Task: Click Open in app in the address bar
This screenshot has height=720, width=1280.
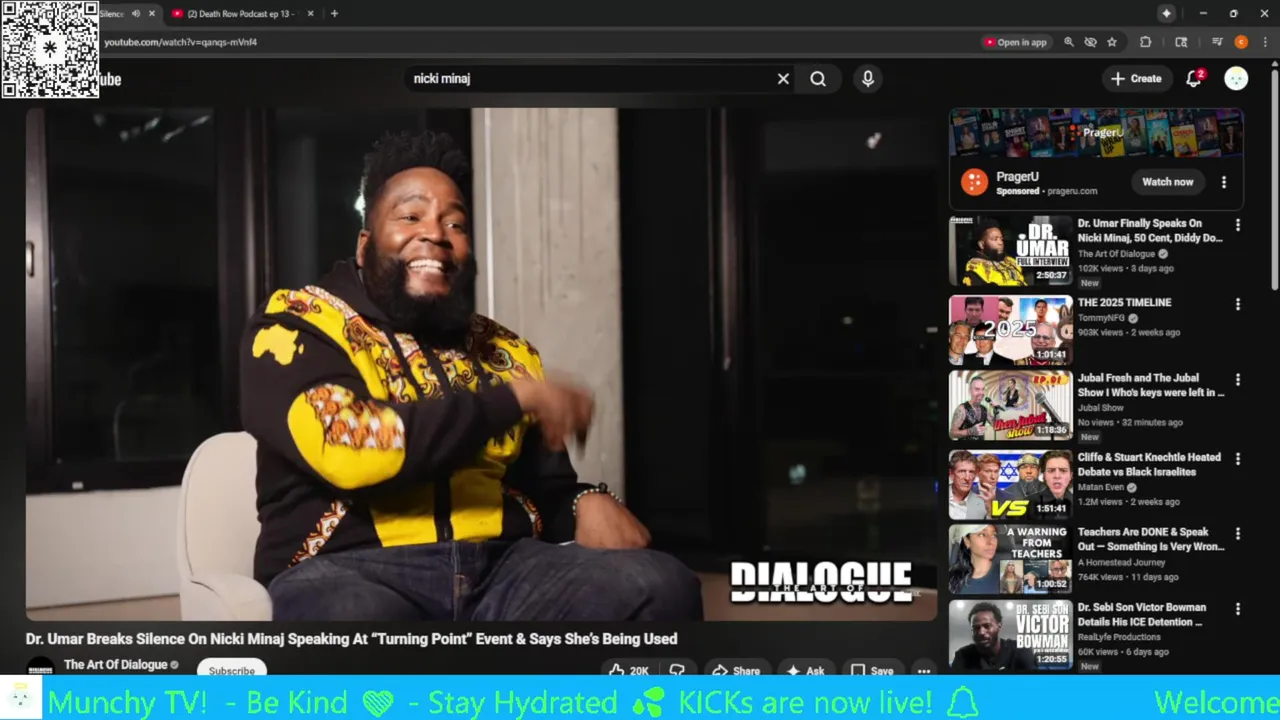Action: click(1015, 42)
